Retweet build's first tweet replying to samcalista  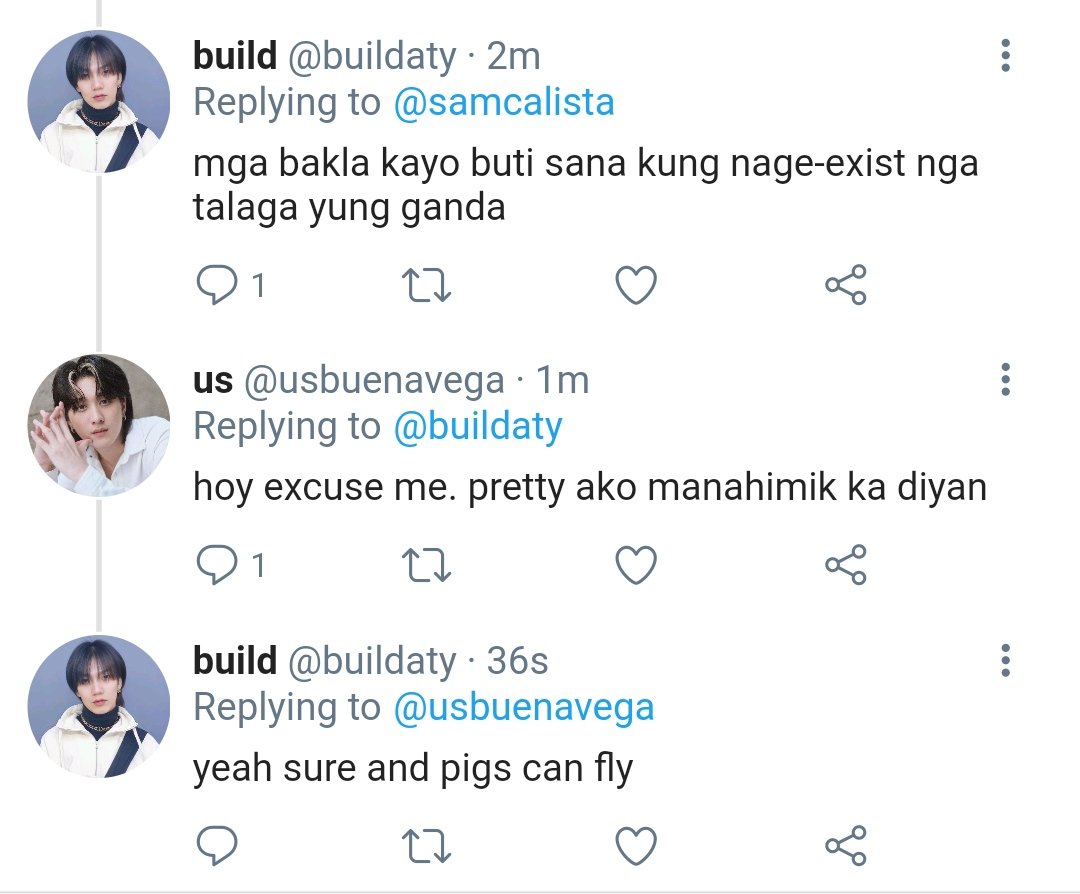pos(426,285)
